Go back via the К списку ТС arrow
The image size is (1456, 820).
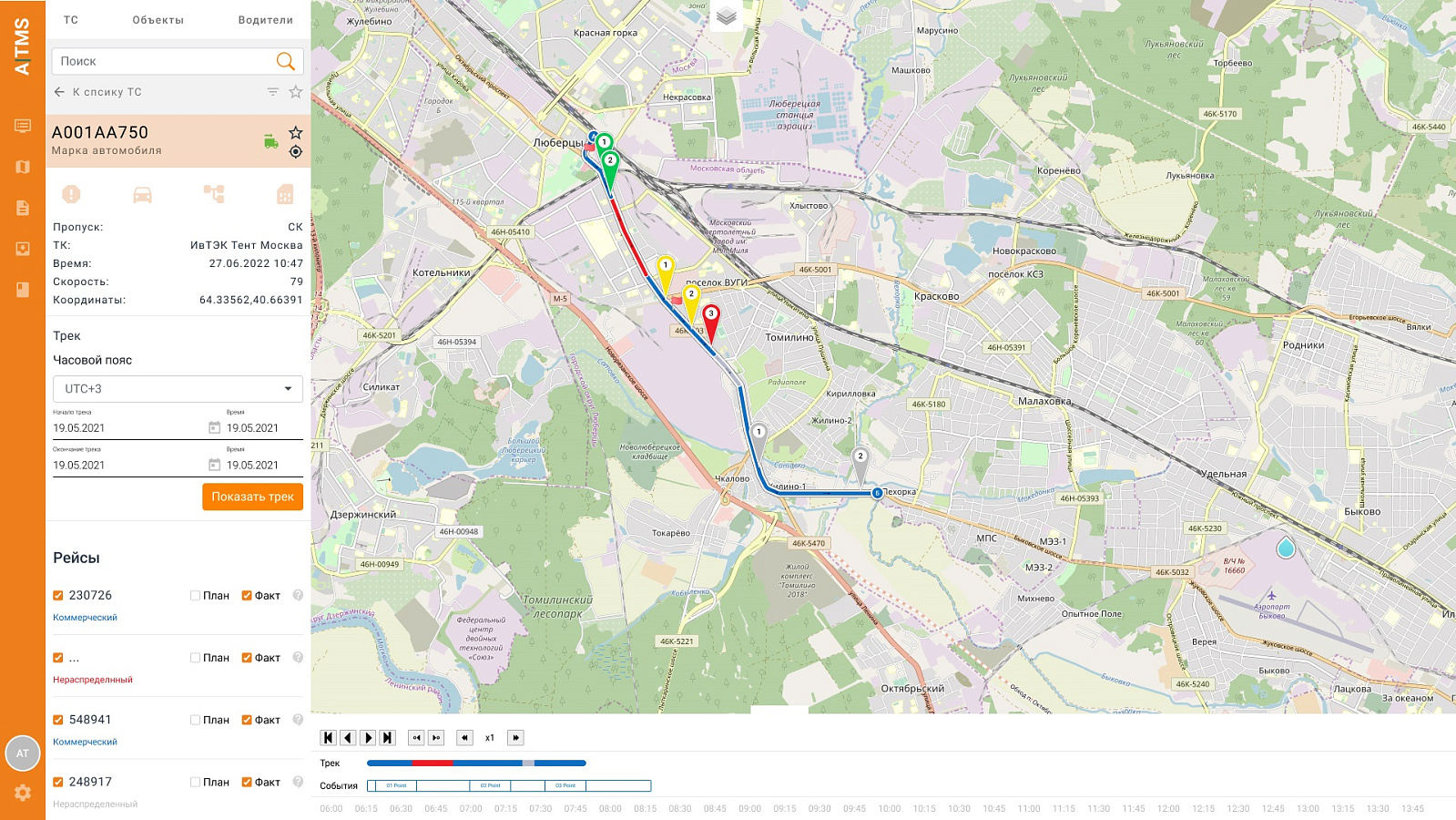[x=59, y=92]
